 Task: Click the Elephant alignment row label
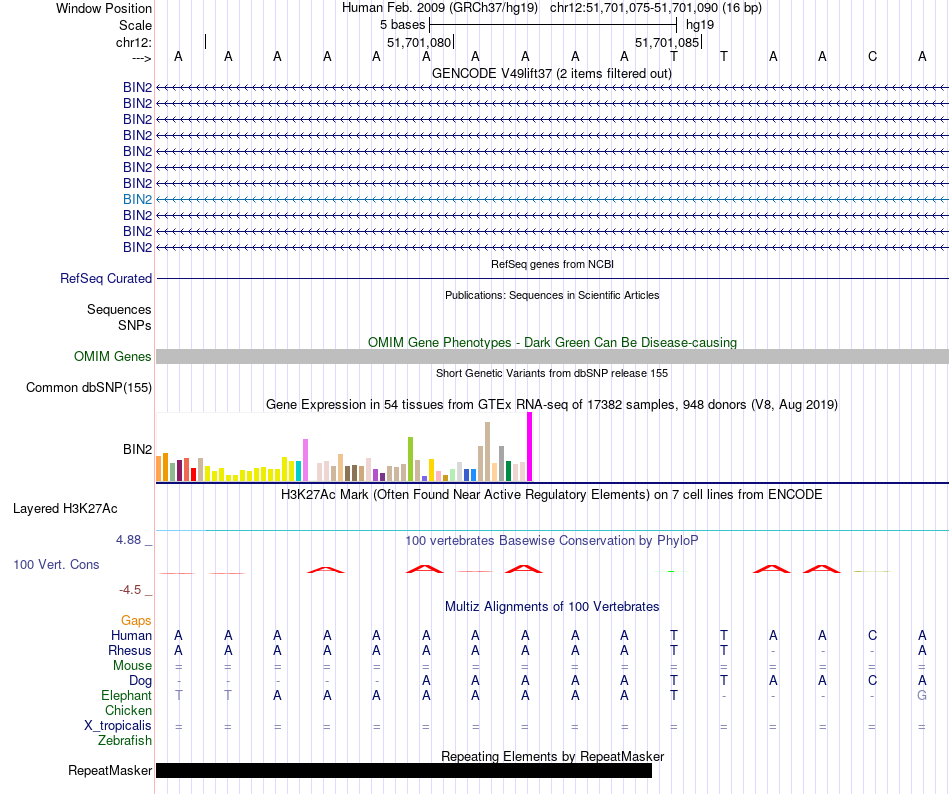pos(127,695)
